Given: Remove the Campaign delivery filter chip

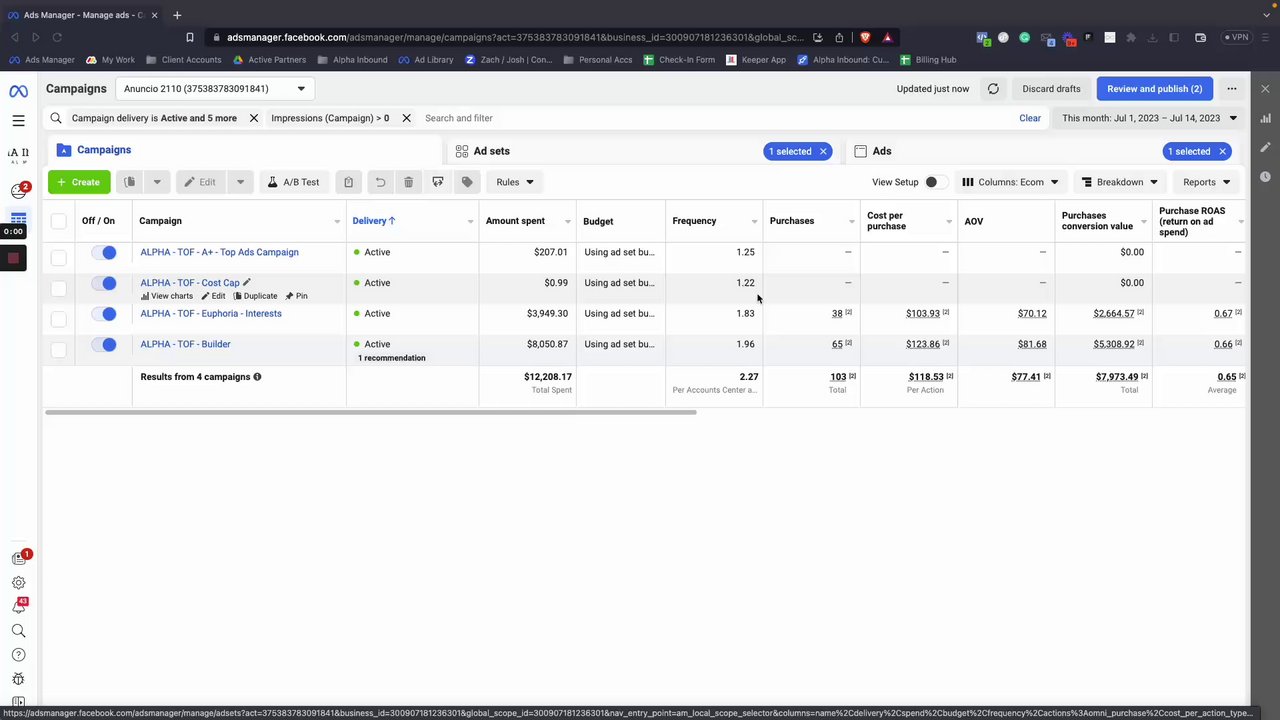Looking at the screenshot, I should (x=254, y=118).
